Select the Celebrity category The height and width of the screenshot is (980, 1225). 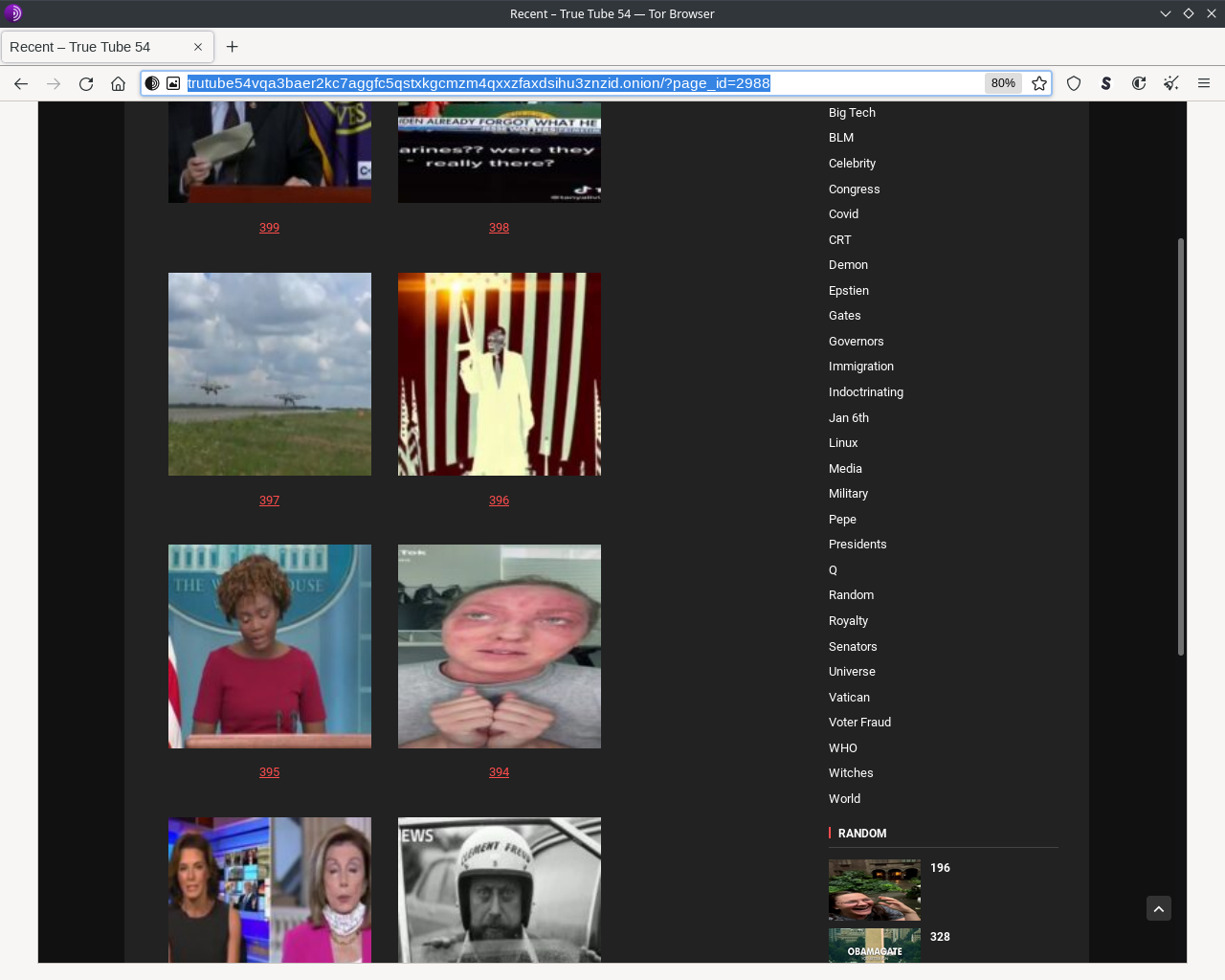[852, 164]
